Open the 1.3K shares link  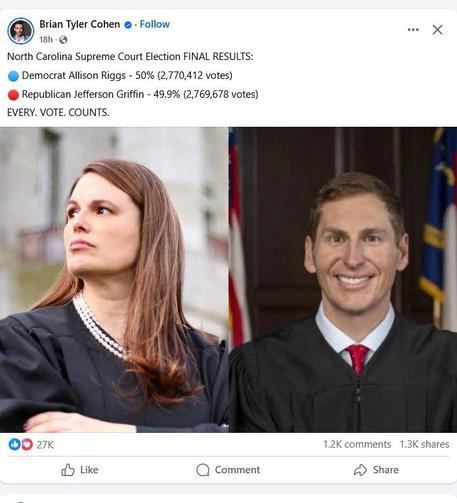(x=424, y=444)
